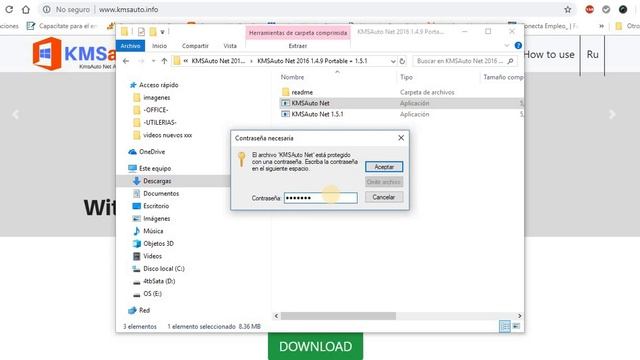This screenshot has height=360, width=640.
Task: Open the Capacitate para el bookmark
Action: 62,26
